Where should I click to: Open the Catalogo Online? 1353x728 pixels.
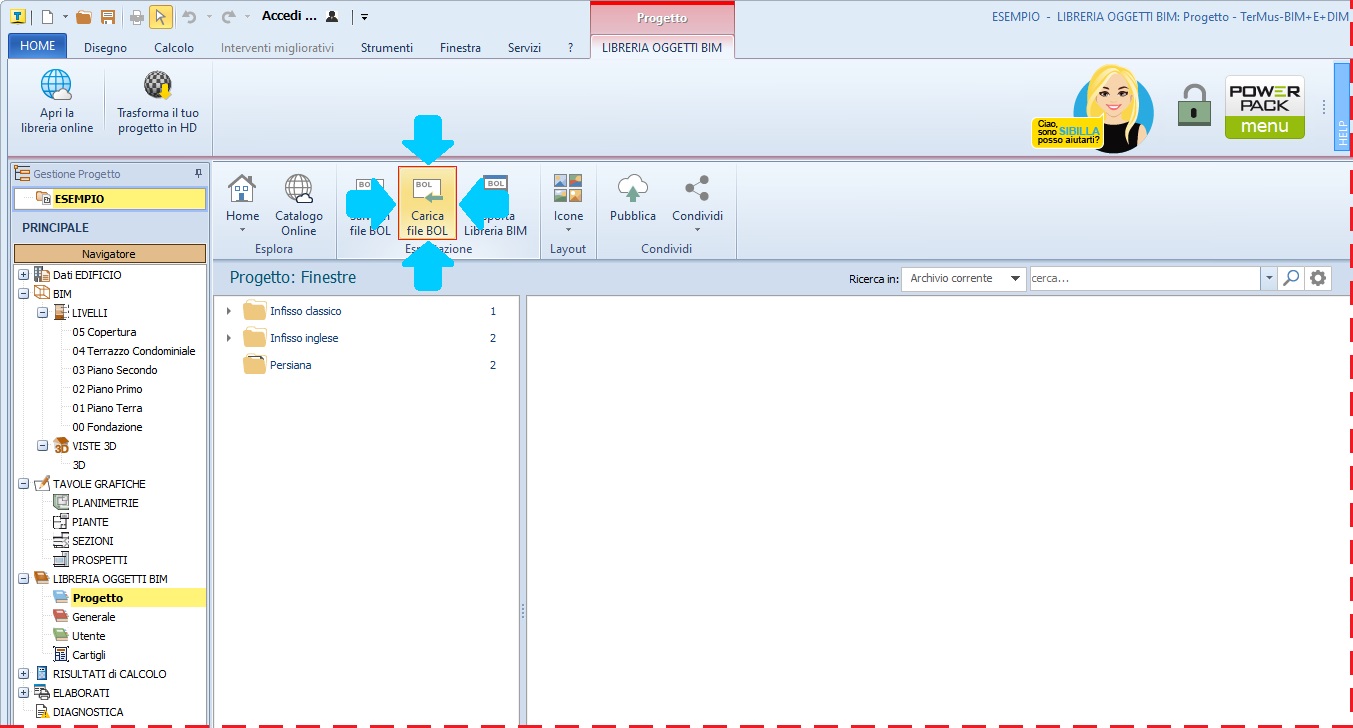coord(298,203)
